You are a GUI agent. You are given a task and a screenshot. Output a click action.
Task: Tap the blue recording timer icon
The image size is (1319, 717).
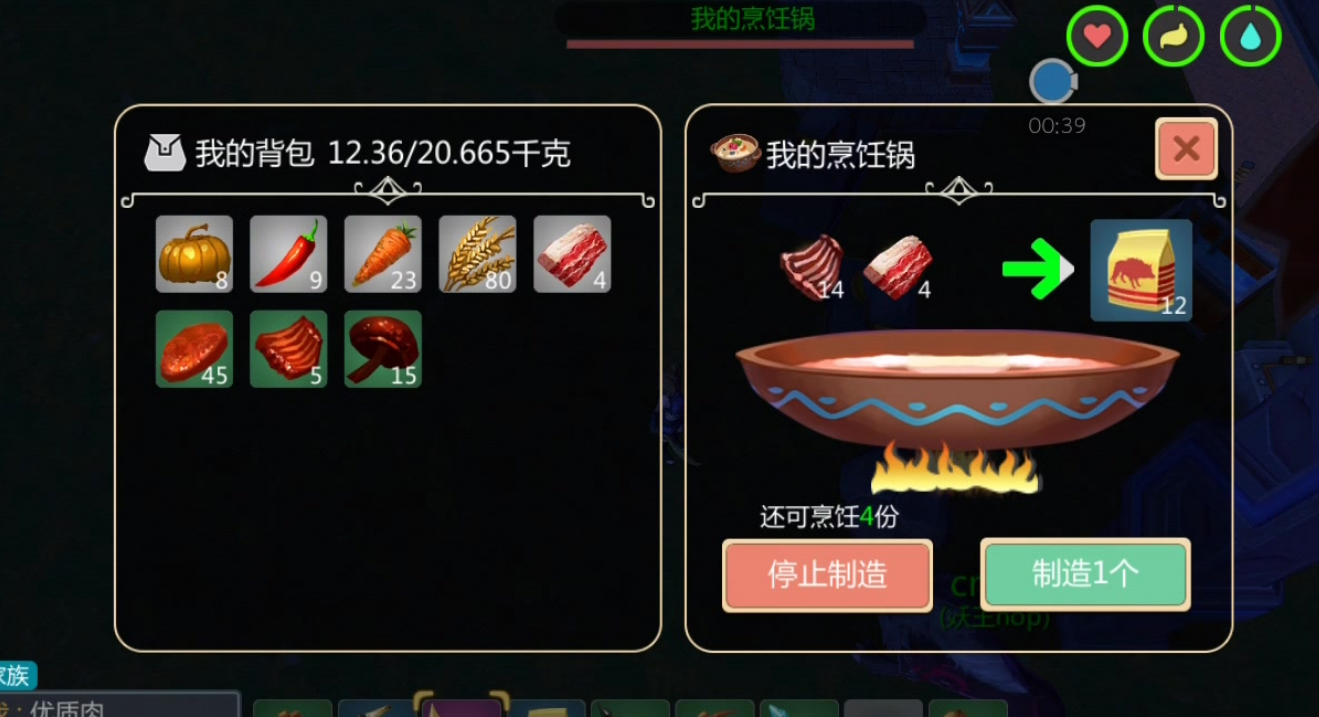point(1052,82)
